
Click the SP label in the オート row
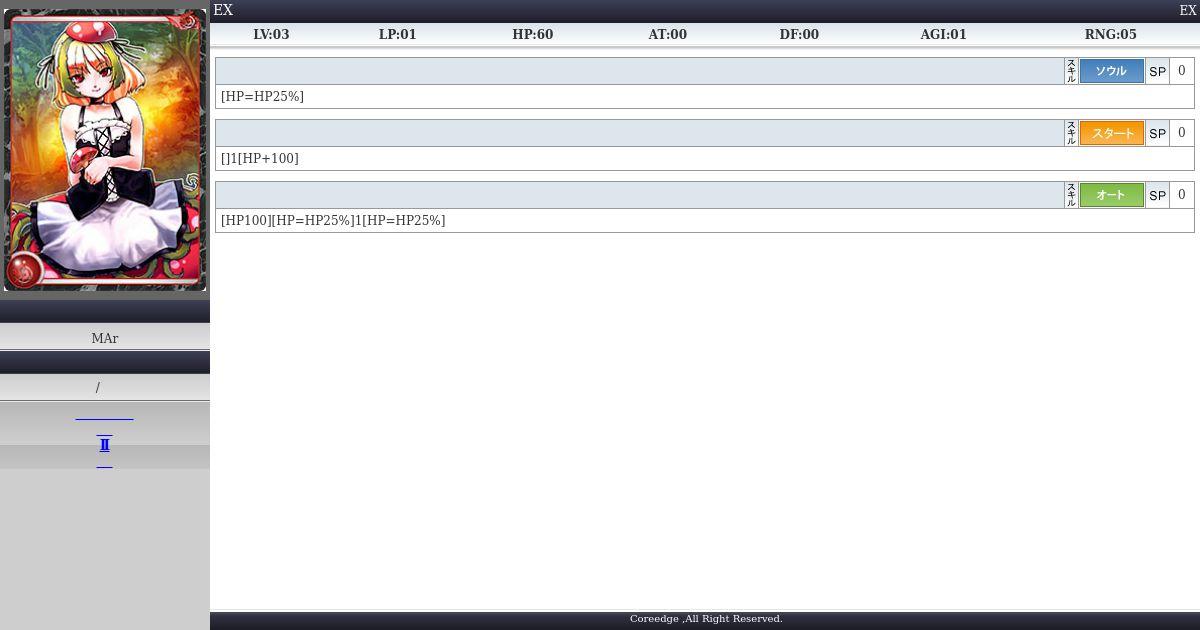point(1157,195)
